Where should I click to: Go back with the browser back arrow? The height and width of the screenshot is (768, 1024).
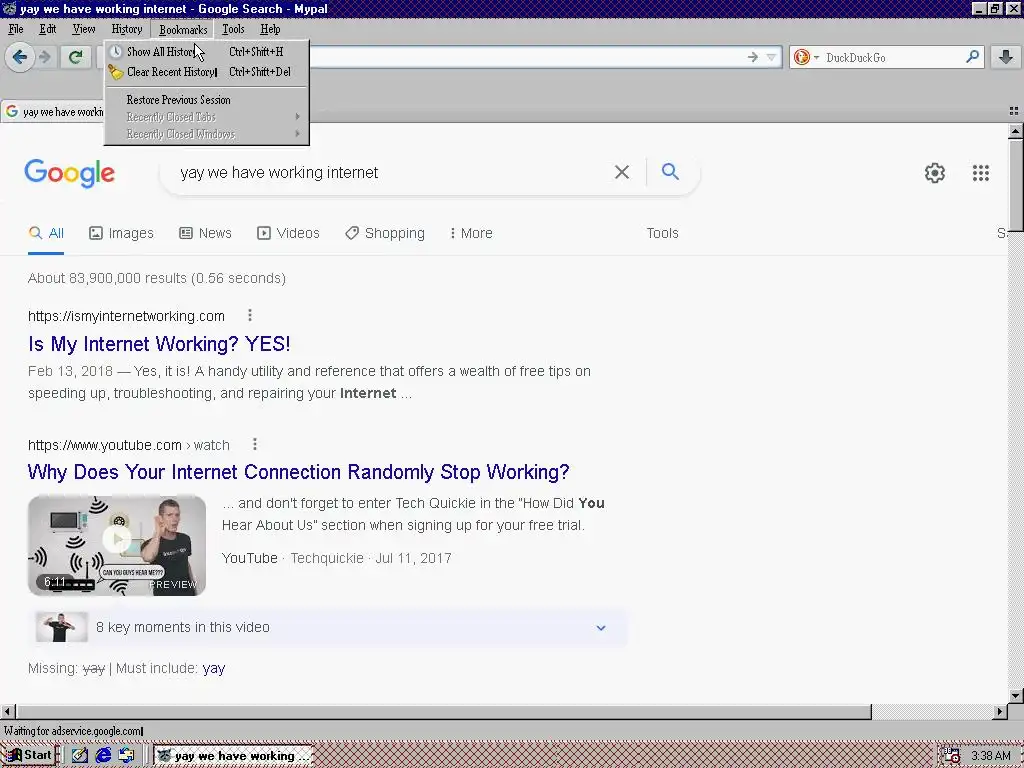tap(20, 57)
